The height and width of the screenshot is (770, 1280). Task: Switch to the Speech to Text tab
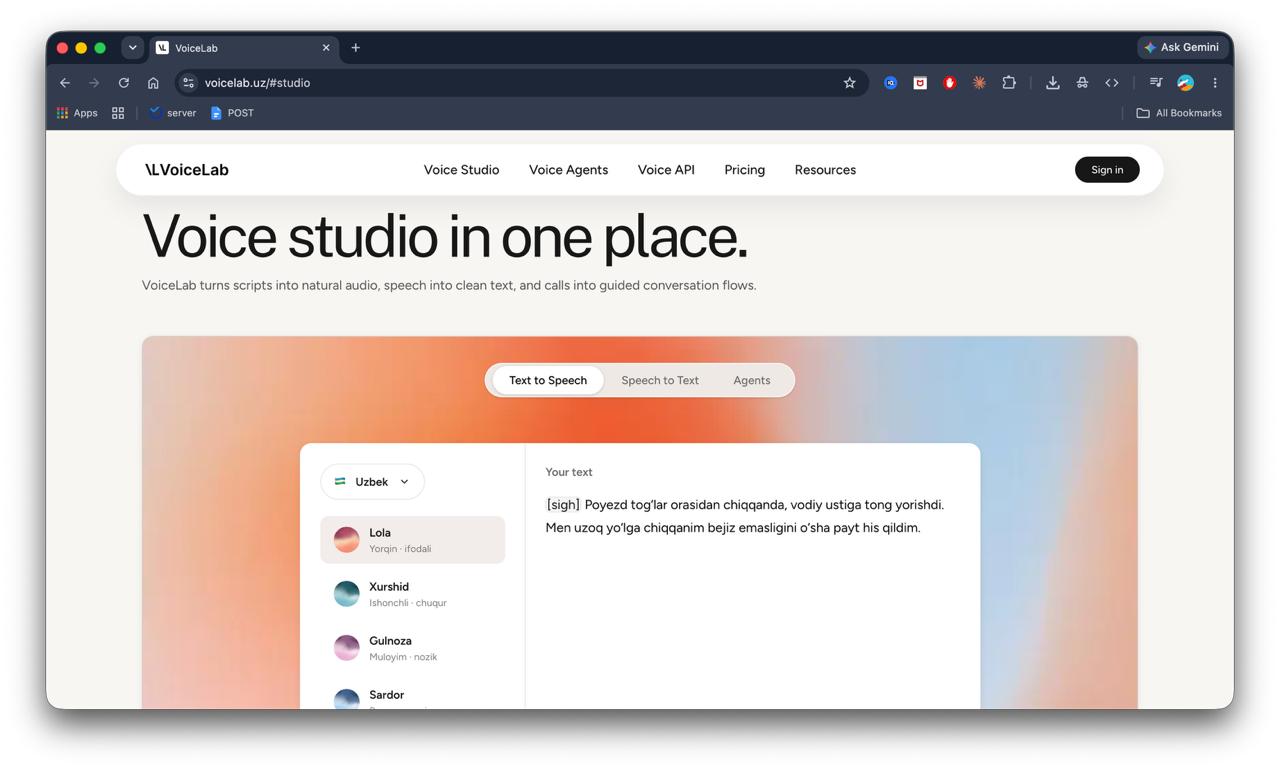point(660,380)
